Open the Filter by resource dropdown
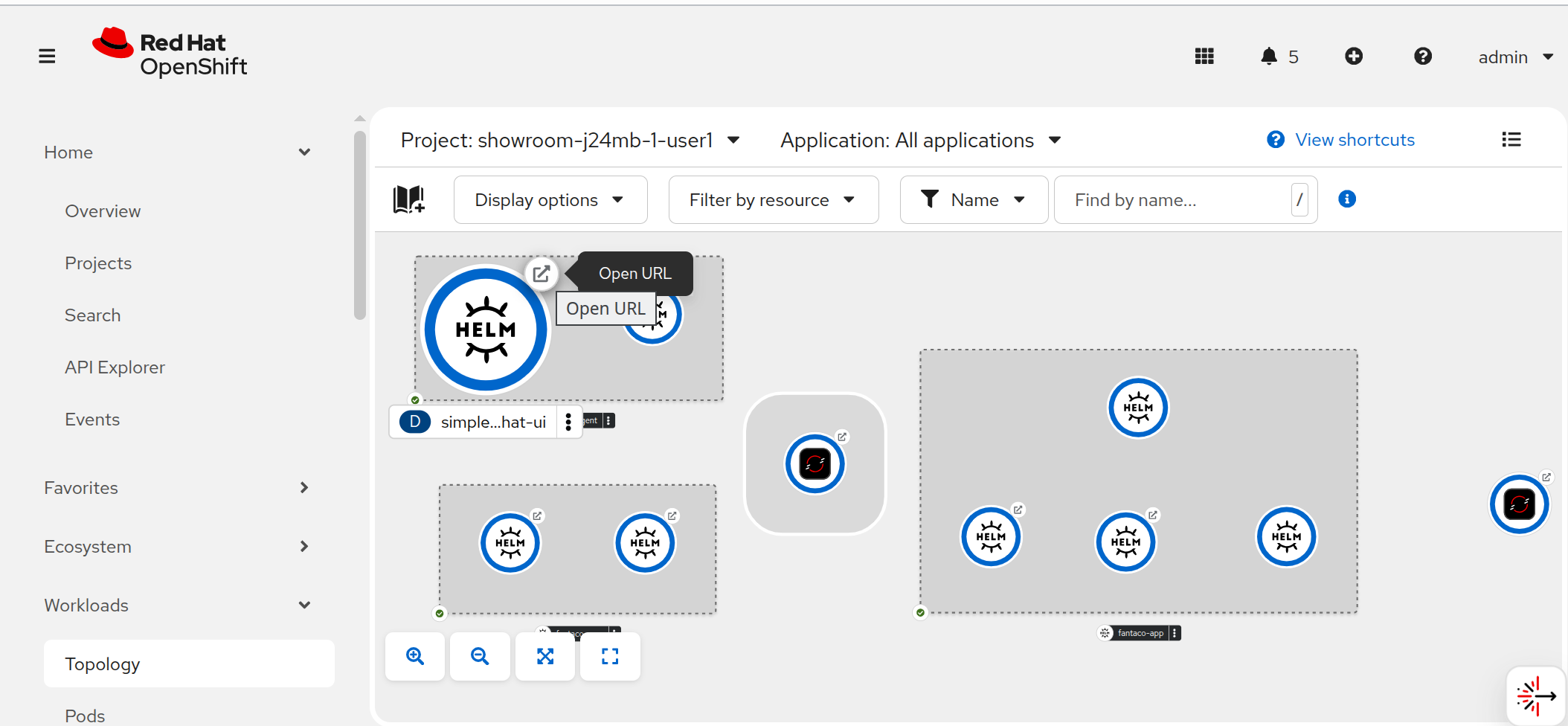Image resolution: width=1568 pixels, height=726 pixels. click(x=773, y=200)
